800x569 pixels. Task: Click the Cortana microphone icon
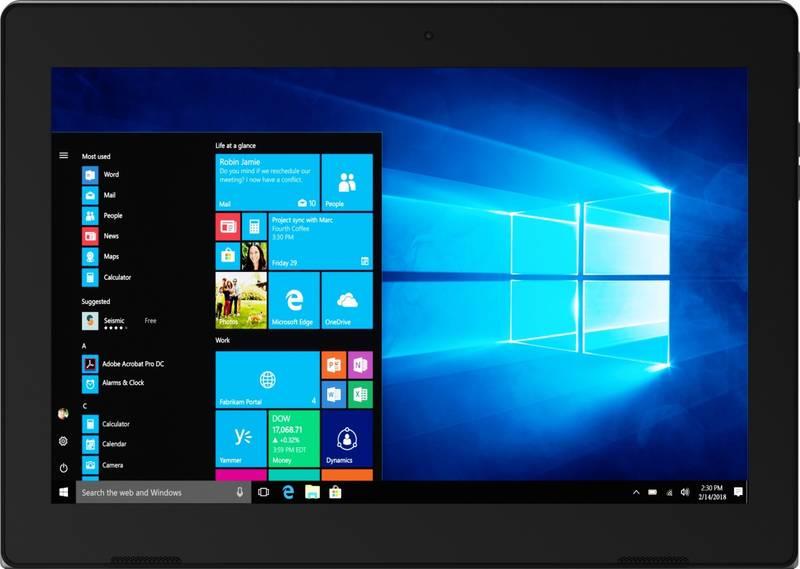click(x=239, y=492)
